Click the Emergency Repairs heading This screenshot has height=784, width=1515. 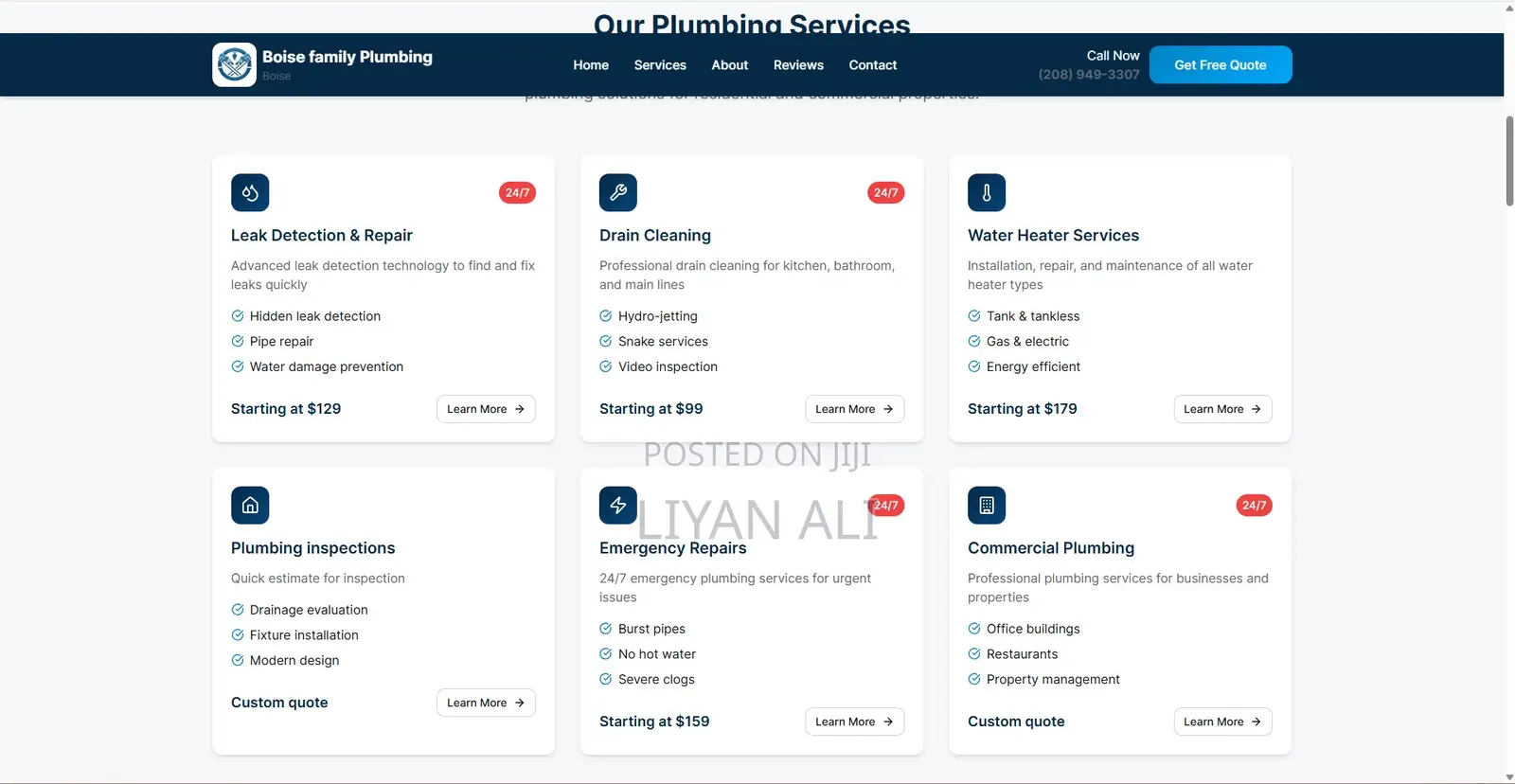click(x=672, y=547)
